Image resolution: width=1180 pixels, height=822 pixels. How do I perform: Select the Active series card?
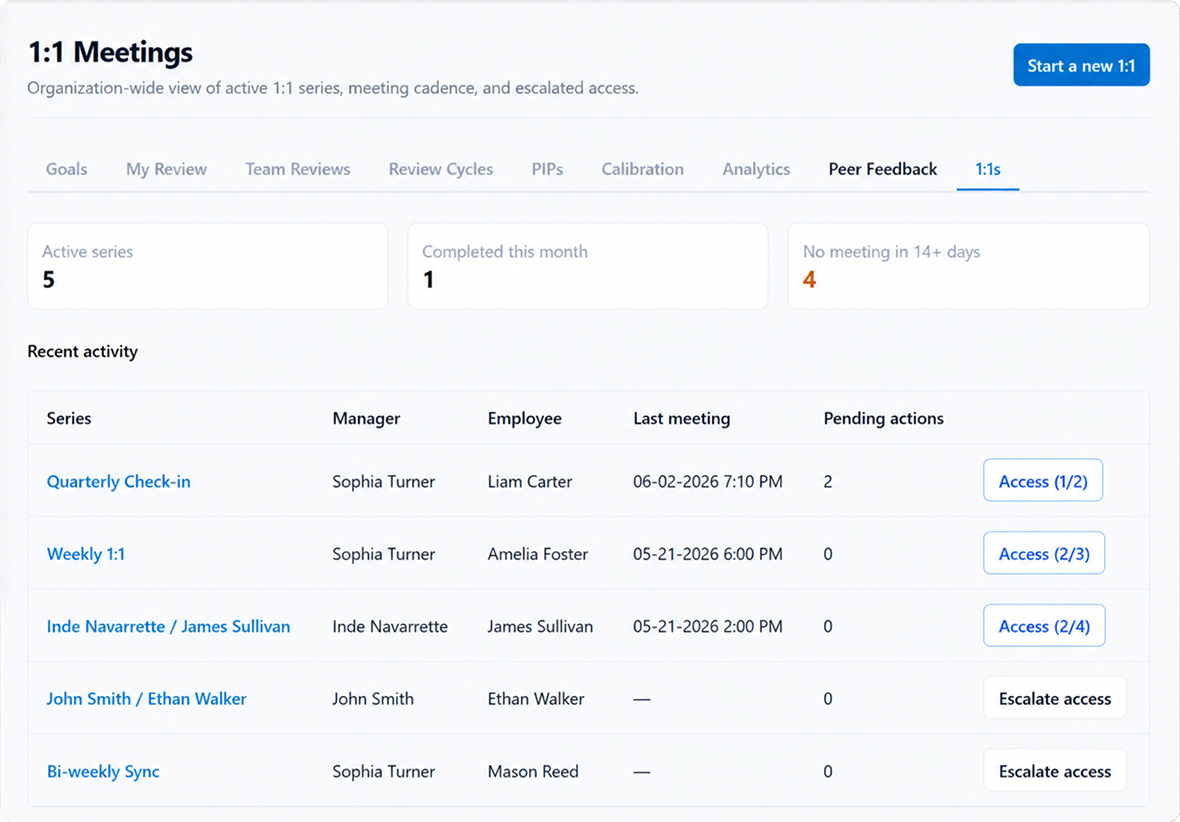(x=208, y=266)
